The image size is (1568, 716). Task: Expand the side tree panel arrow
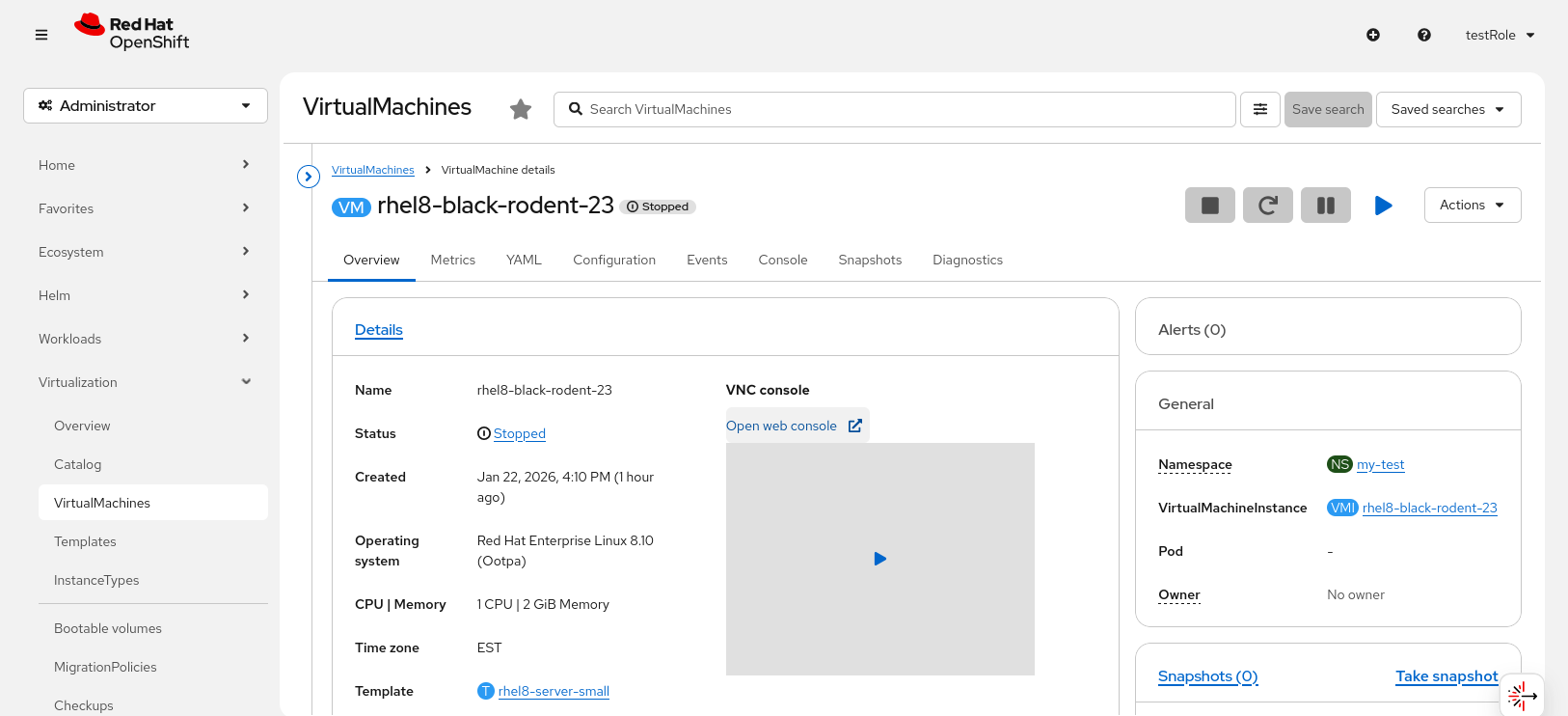pos(309,177)
